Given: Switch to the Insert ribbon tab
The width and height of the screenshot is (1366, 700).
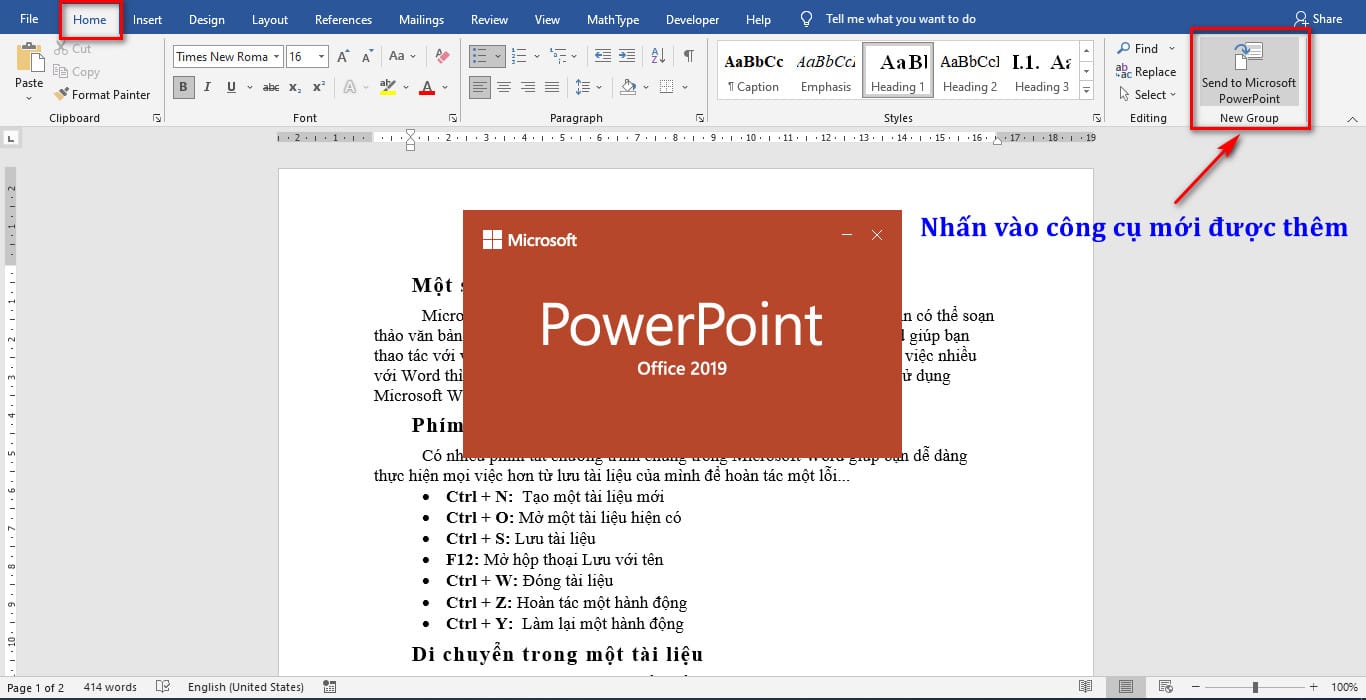Looking at the screenshot, I should point(147,18).
